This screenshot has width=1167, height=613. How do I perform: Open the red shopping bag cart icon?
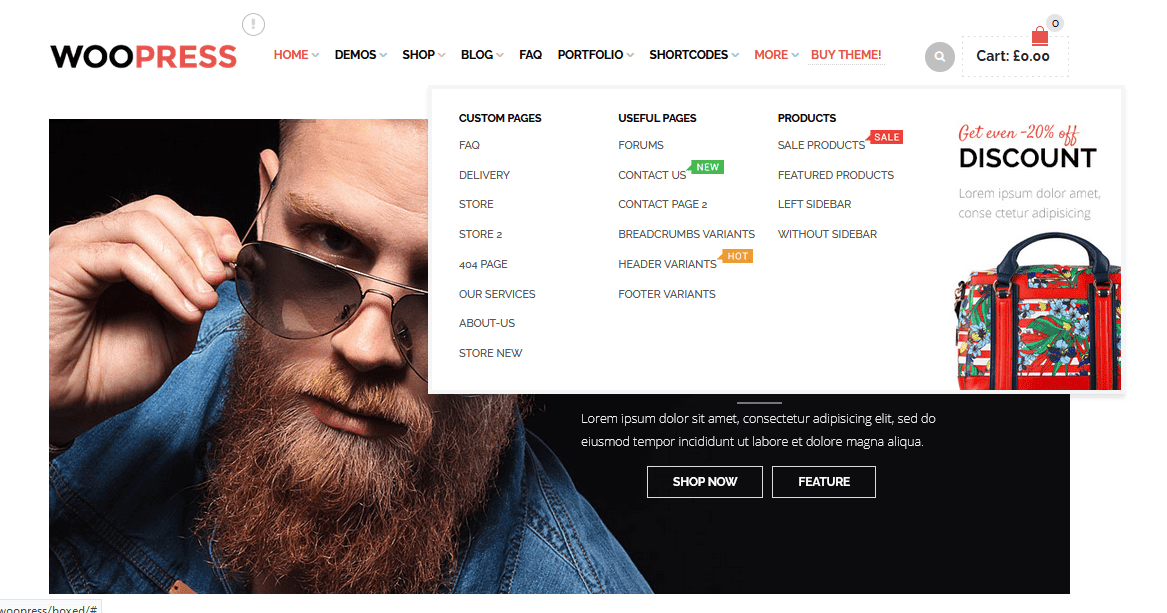[1040, 36]
